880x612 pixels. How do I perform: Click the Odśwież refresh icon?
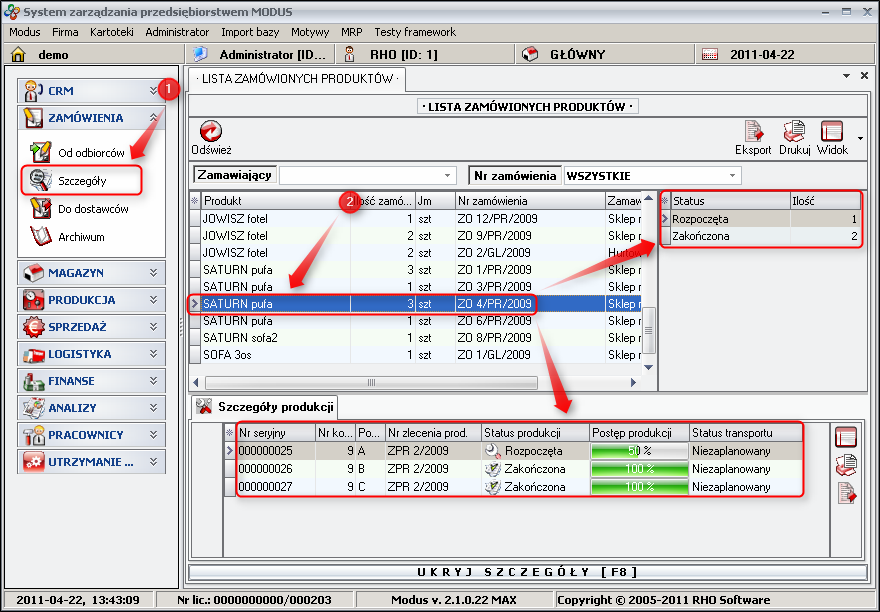pos(211,133)
